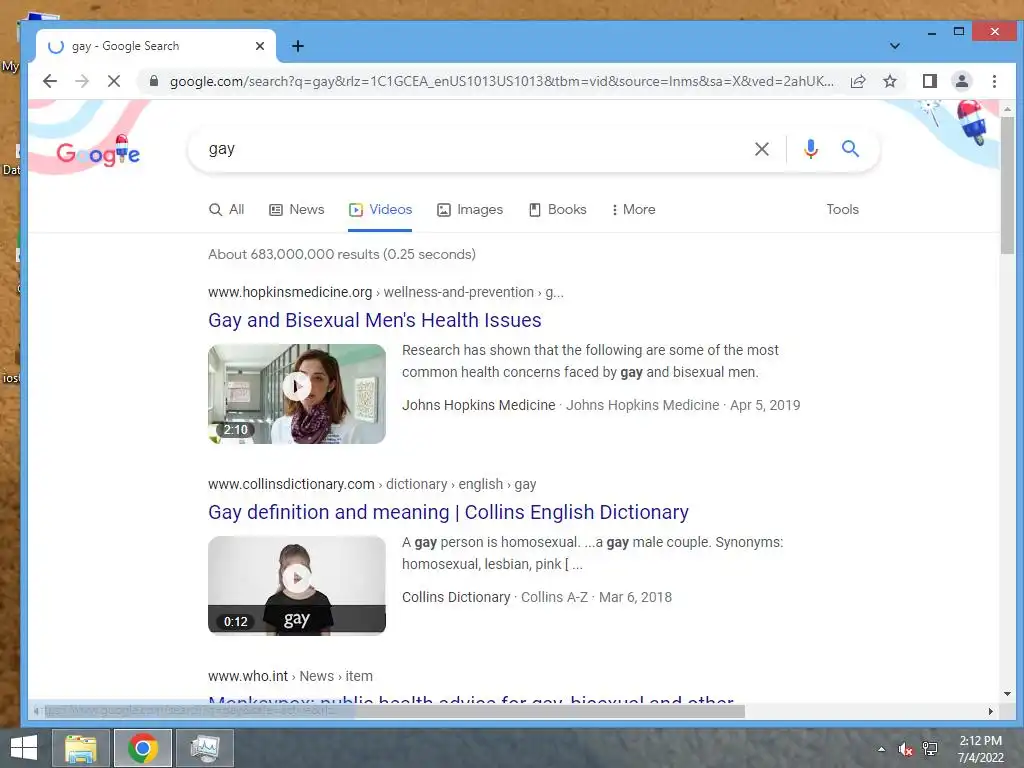Switch to the All results tab
The height and width of the screenshot is (768, 1024).
(x=227, y=210)
